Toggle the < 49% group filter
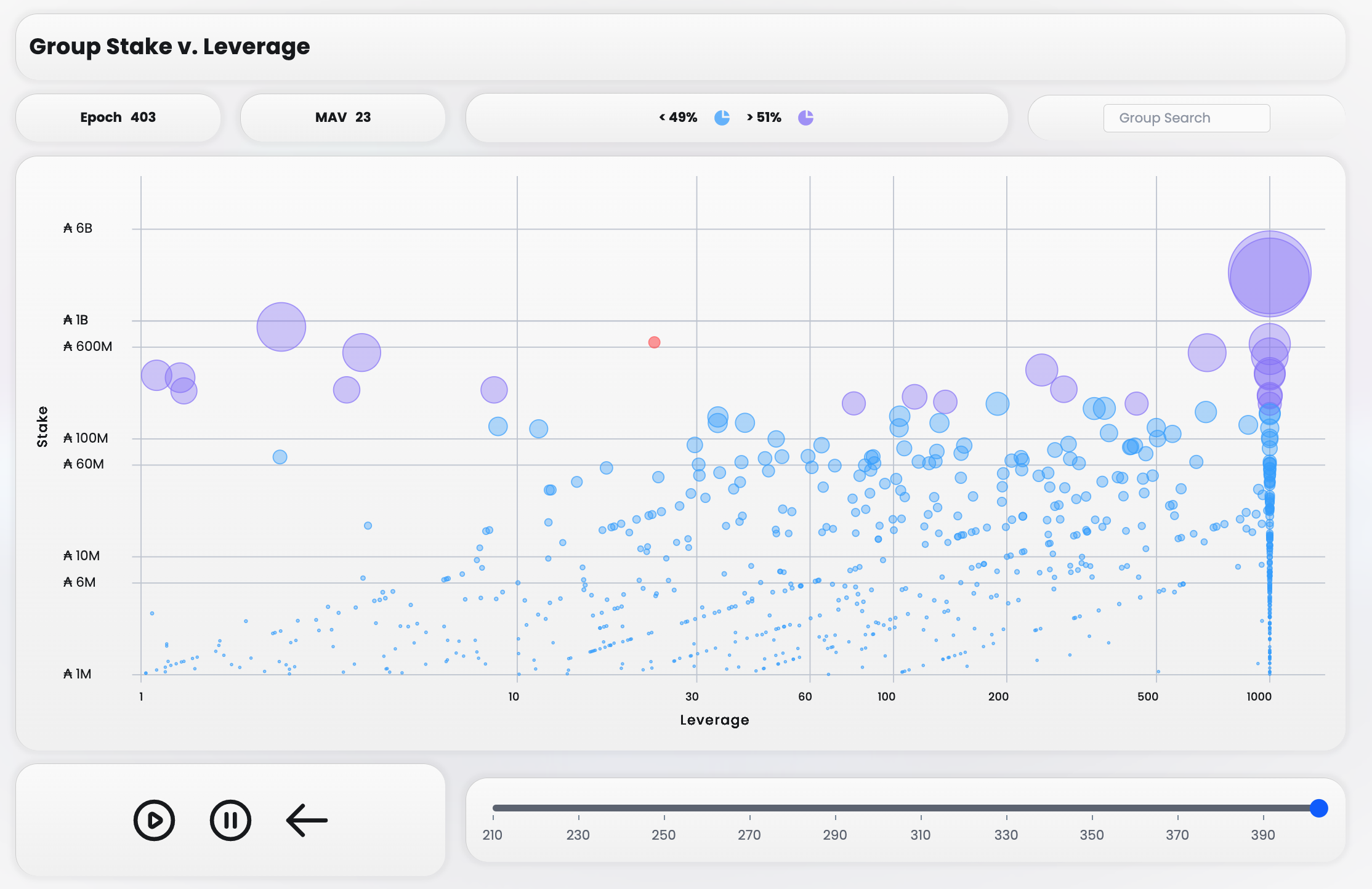 click(678, 118)
